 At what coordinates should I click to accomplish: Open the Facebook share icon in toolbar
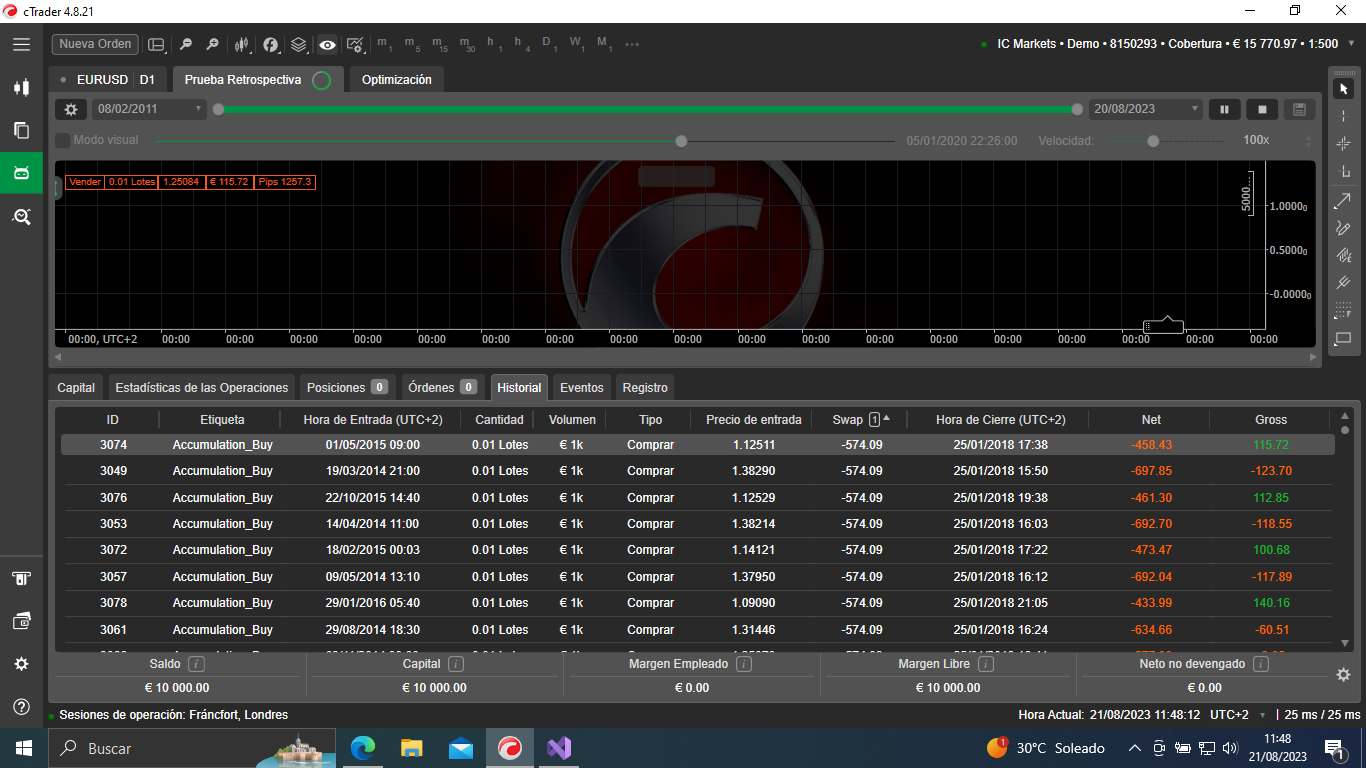pos(271,44)
